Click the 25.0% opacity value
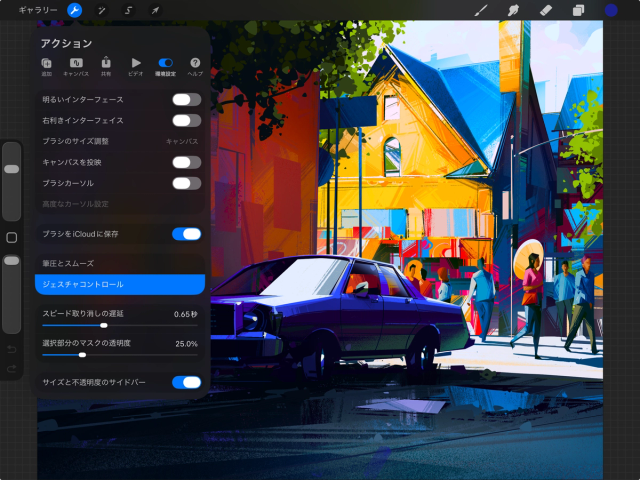This screenshot has width=640, height=480. coord(187,344)
